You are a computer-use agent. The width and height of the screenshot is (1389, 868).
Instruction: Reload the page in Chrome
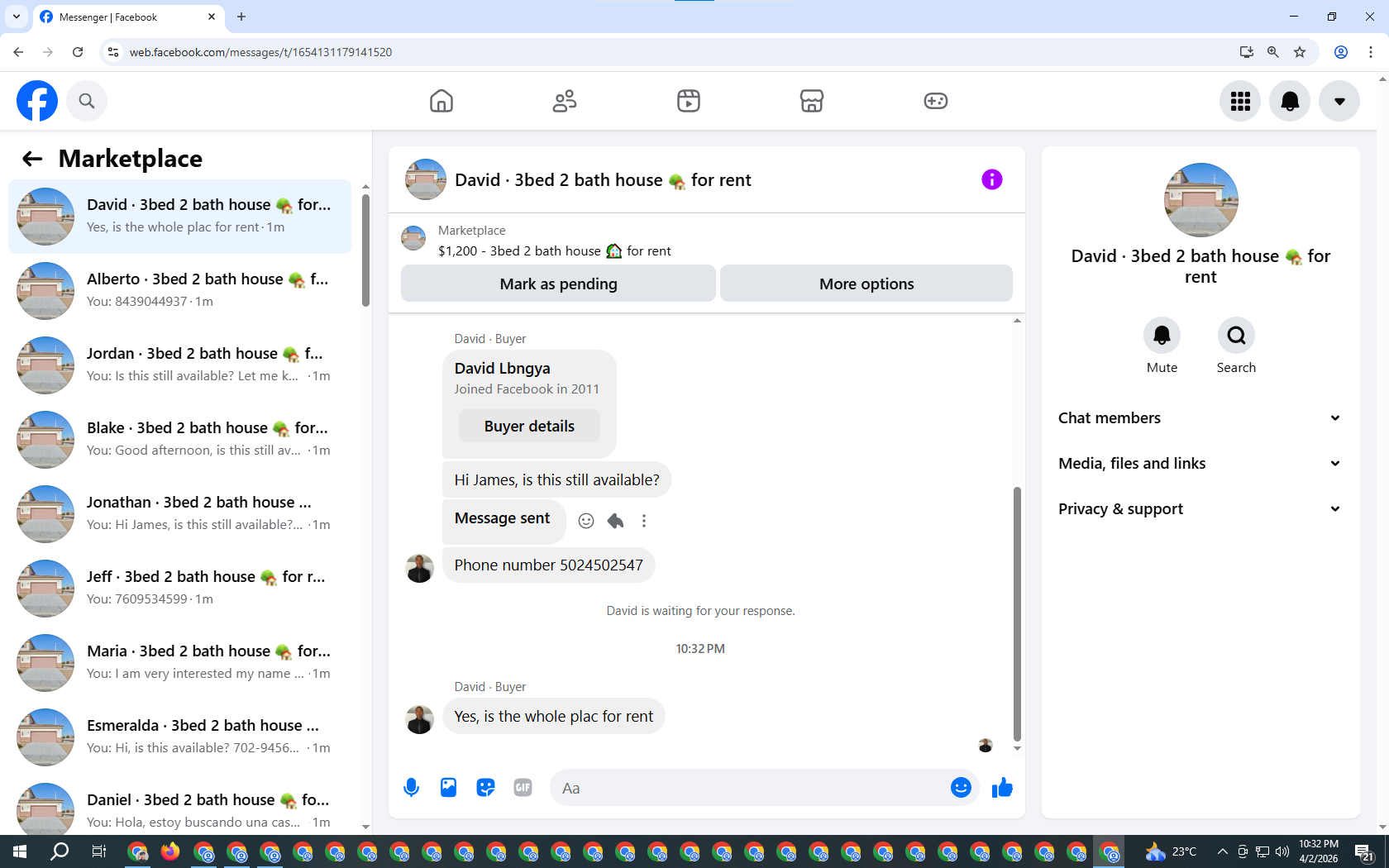point(78,52)
